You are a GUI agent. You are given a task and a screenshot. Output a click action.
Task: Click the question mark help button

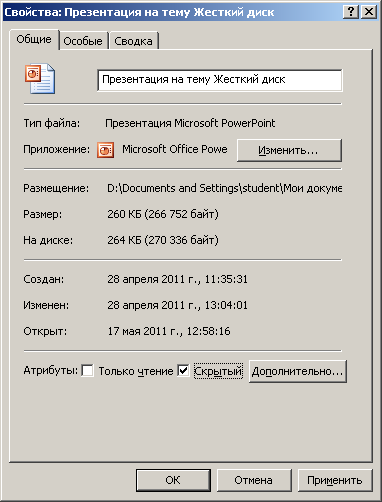coord(351,12)
